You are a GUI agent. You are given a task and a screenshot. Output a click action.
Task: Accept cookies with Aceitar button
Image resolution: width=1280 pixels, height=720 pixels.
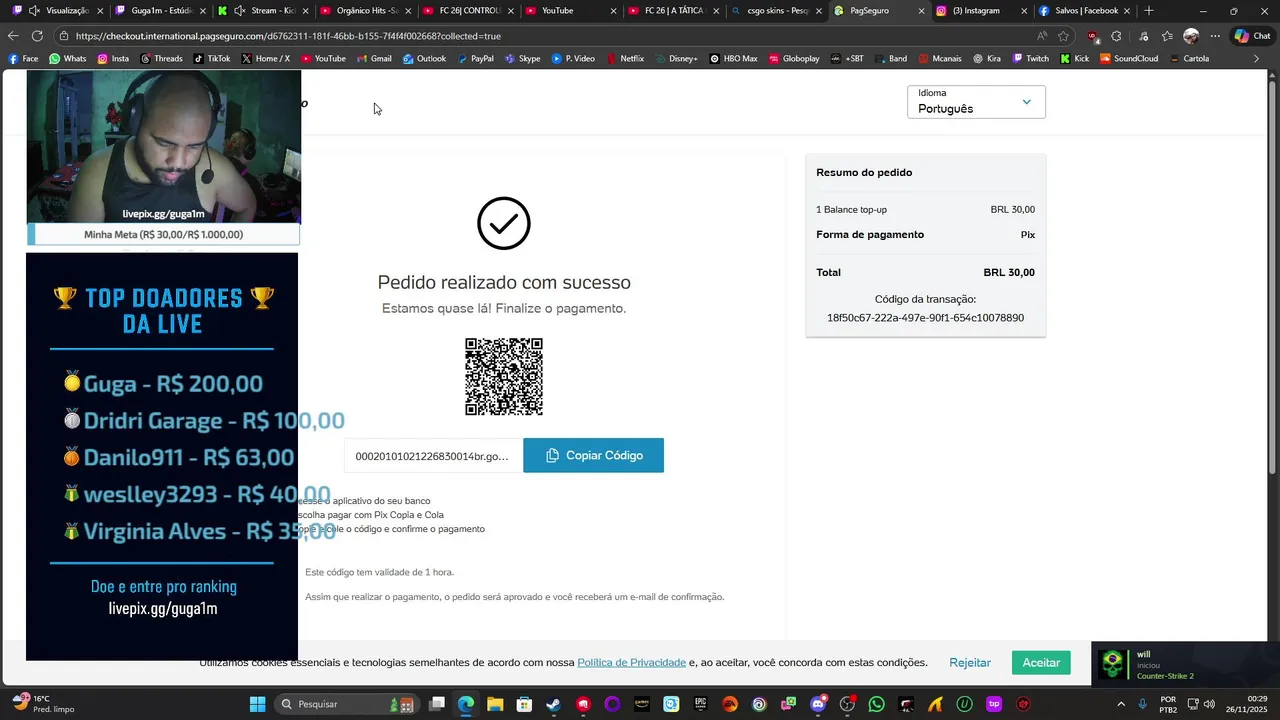point(1041,662)
